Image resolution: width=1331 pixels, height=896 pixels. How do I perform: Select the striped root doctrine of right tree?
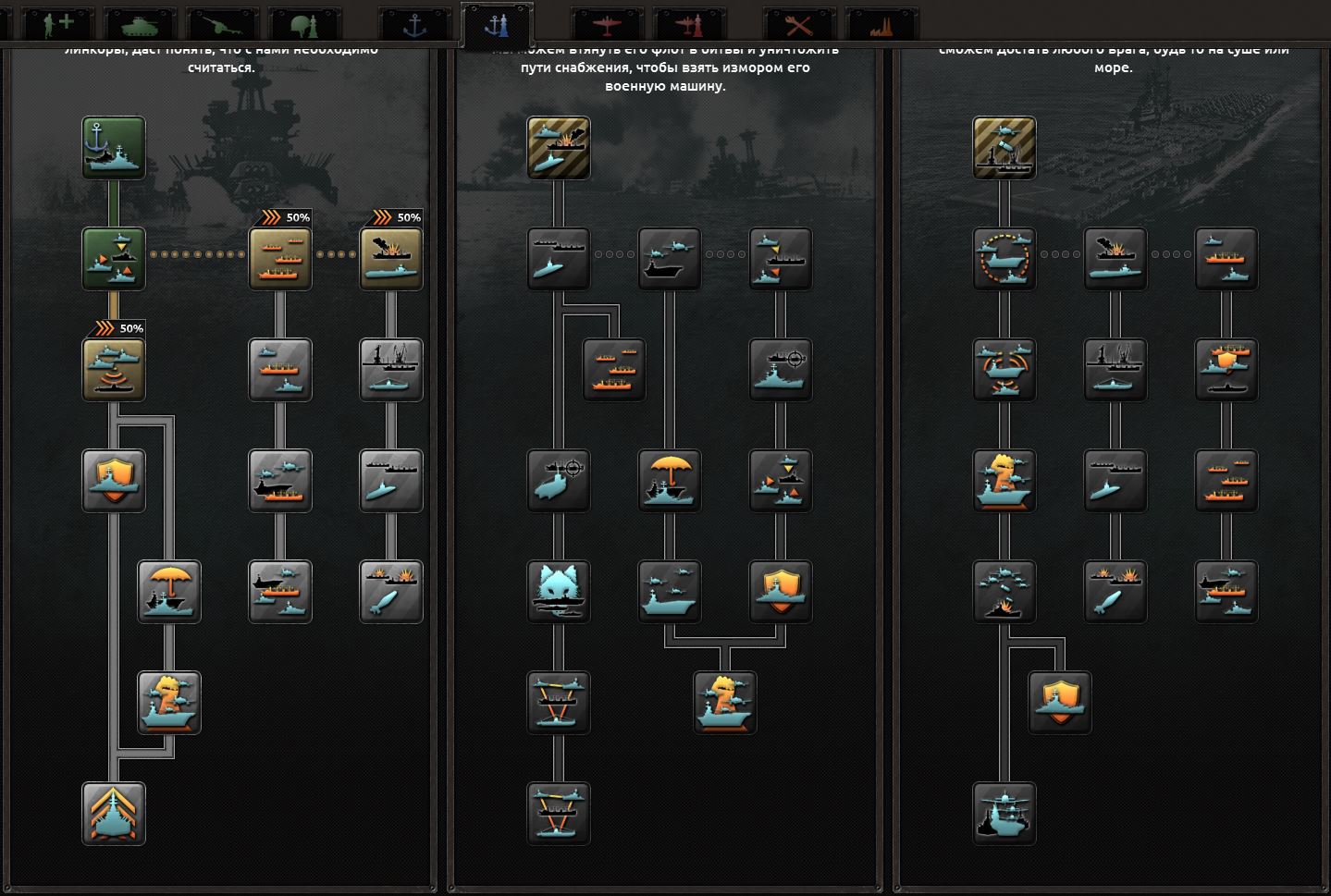coord(1004,148)
